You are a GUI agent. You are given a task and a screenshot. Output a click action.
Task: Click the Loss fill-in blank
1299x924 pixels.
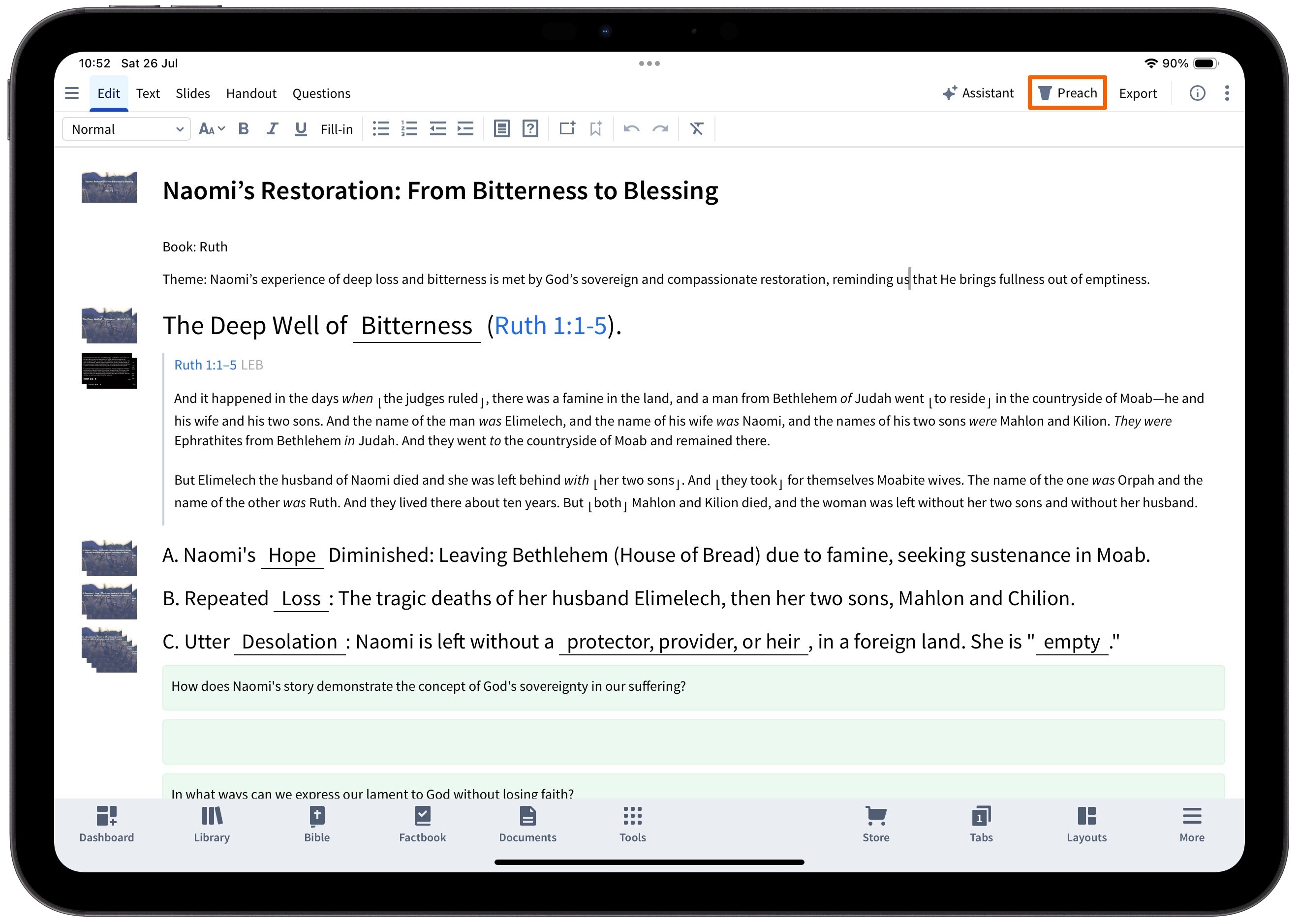(301, 599)
